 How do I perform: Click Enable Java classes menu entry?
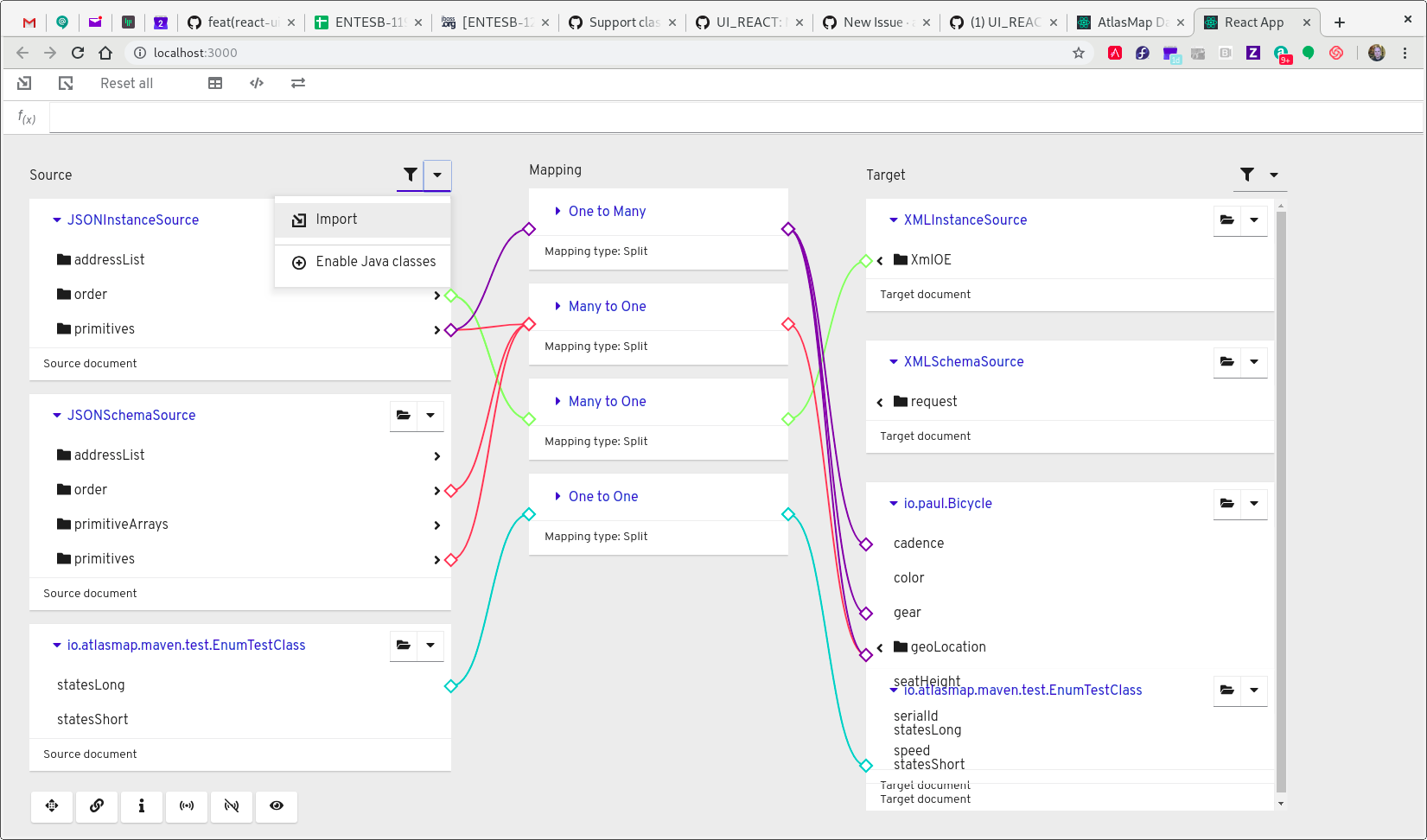376,261
